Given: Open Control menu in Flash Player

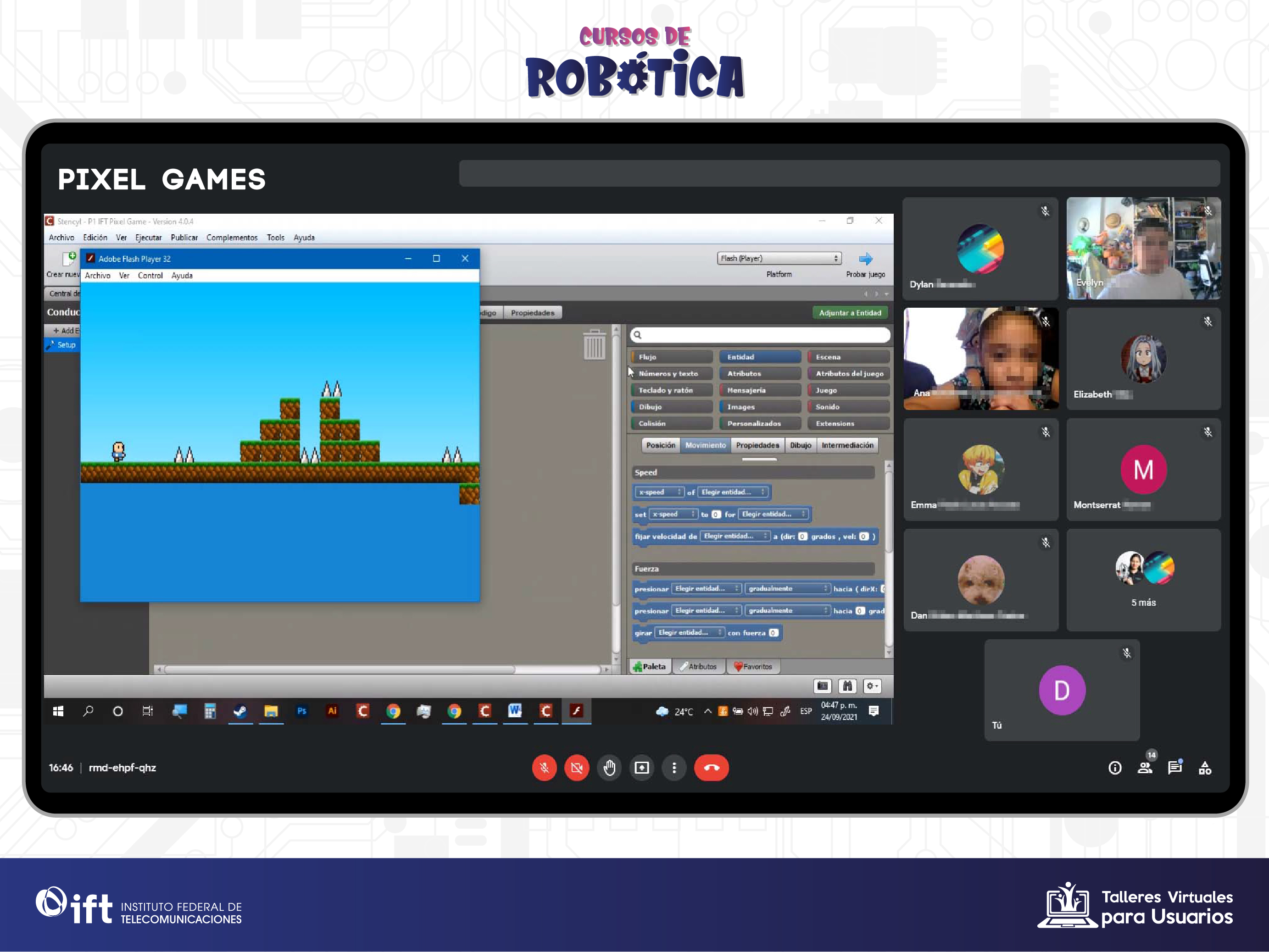Looking at the screenshot, I should (150, 275).
